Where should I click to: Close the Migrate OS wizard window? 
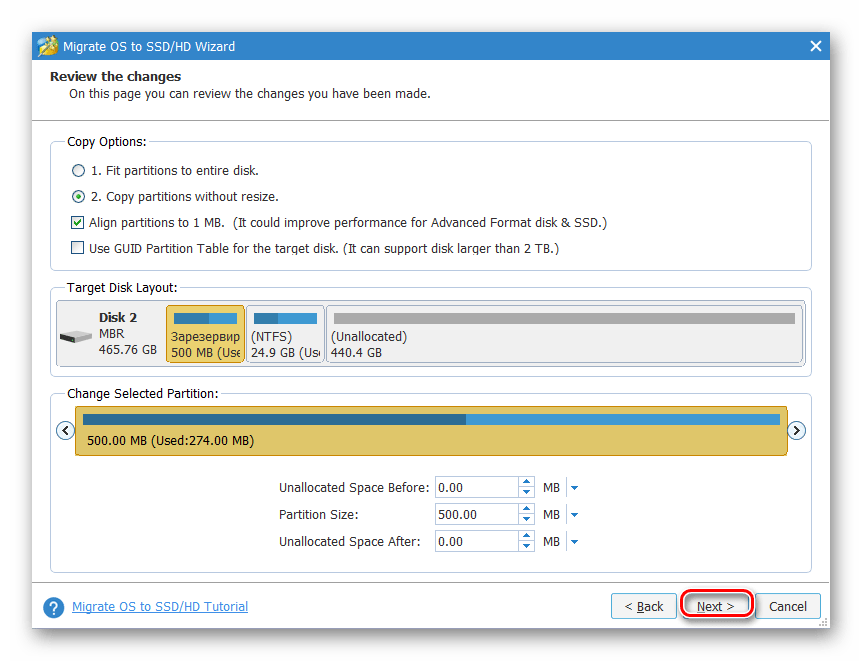coord(816,46)
